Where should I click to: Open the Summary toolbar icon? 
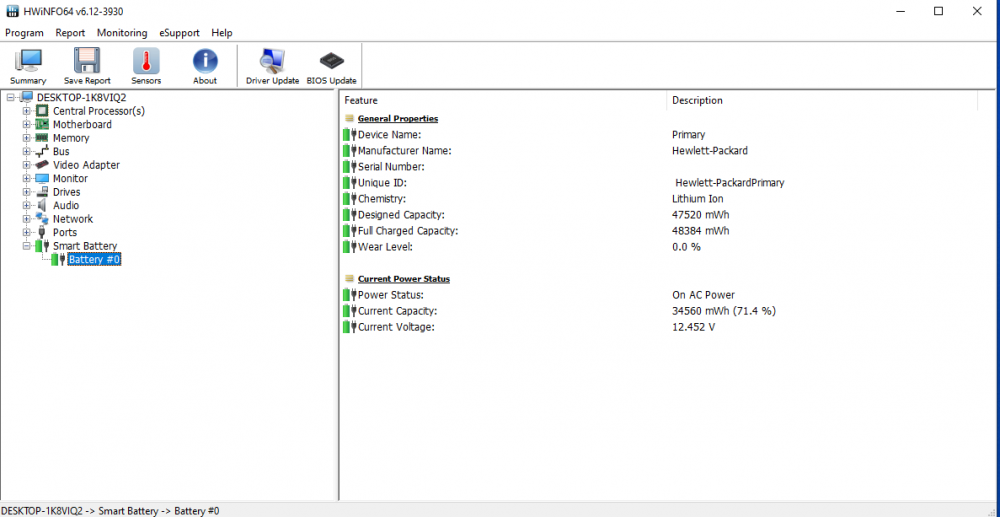point(28,66)
